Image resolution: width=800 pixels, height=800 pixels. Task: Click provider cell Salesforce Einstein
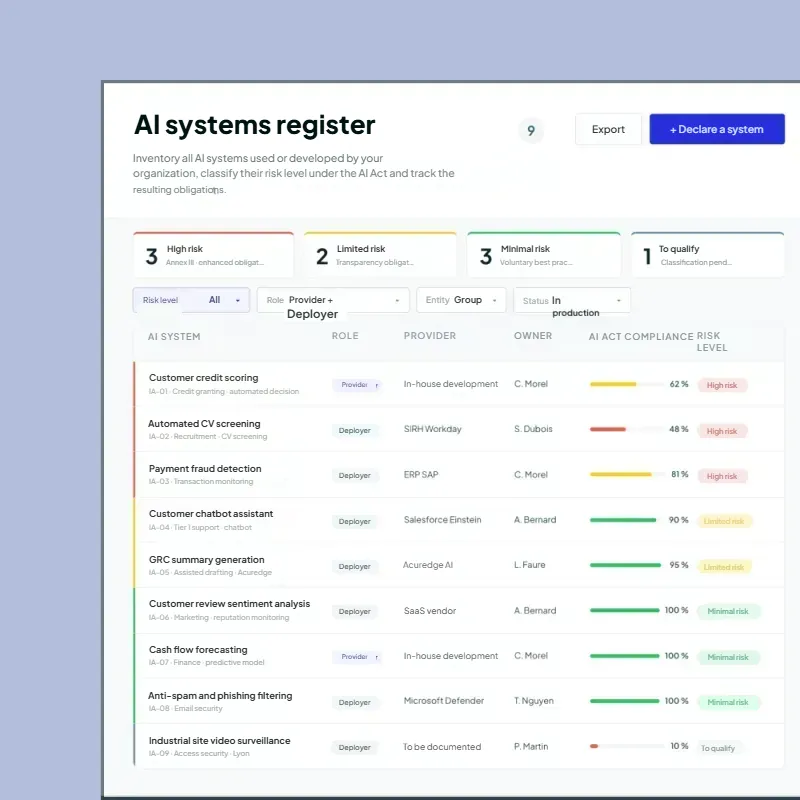(x=442, y=520)
